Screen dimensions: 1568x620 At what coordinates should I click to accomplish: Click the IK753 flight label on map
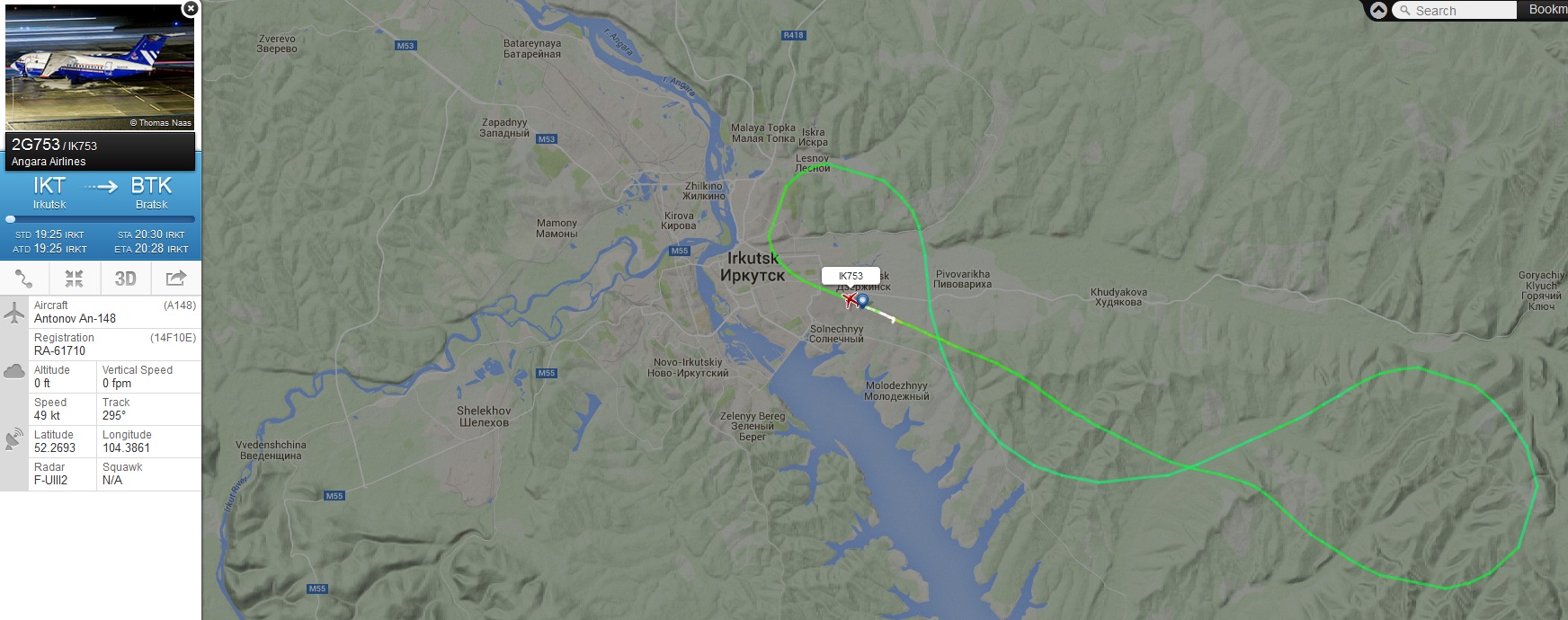pyautogui.click(x=851, y=276)
